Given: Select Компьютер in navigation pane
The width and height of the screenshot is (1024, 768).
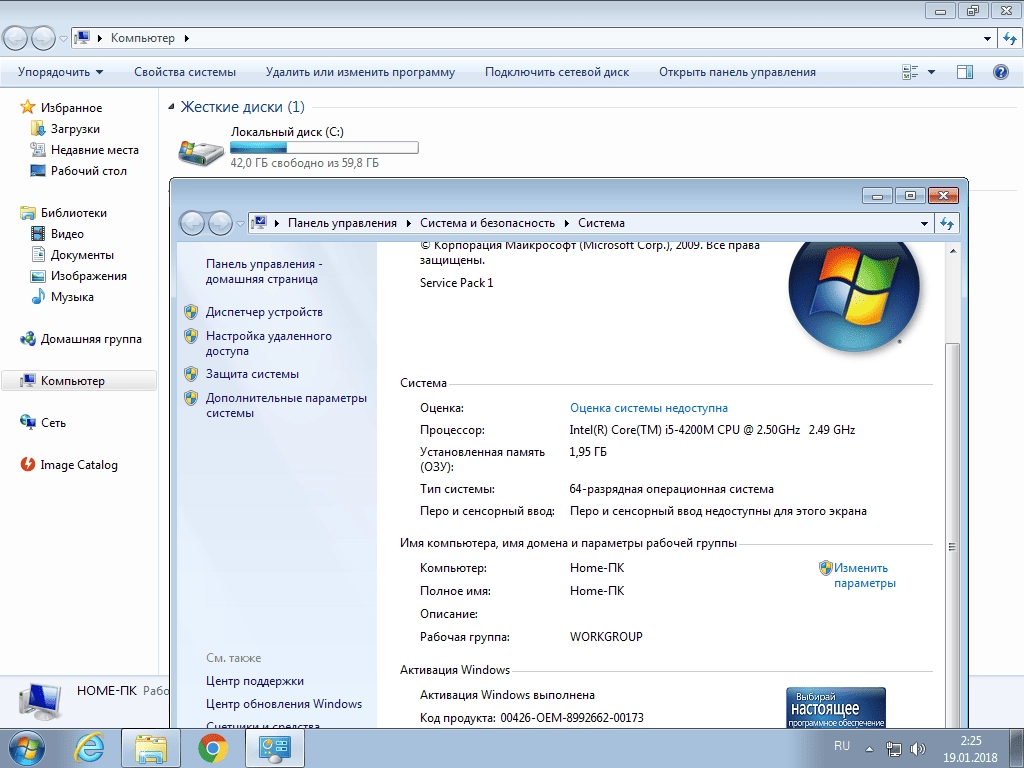Looking at the screenshot, I should click(72, 381).
